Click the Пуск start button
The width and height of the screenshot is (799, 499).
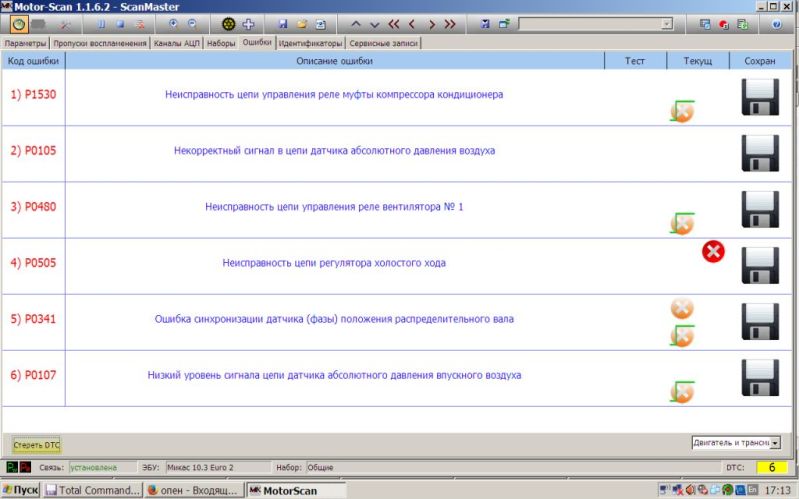[x=21, y=490]
